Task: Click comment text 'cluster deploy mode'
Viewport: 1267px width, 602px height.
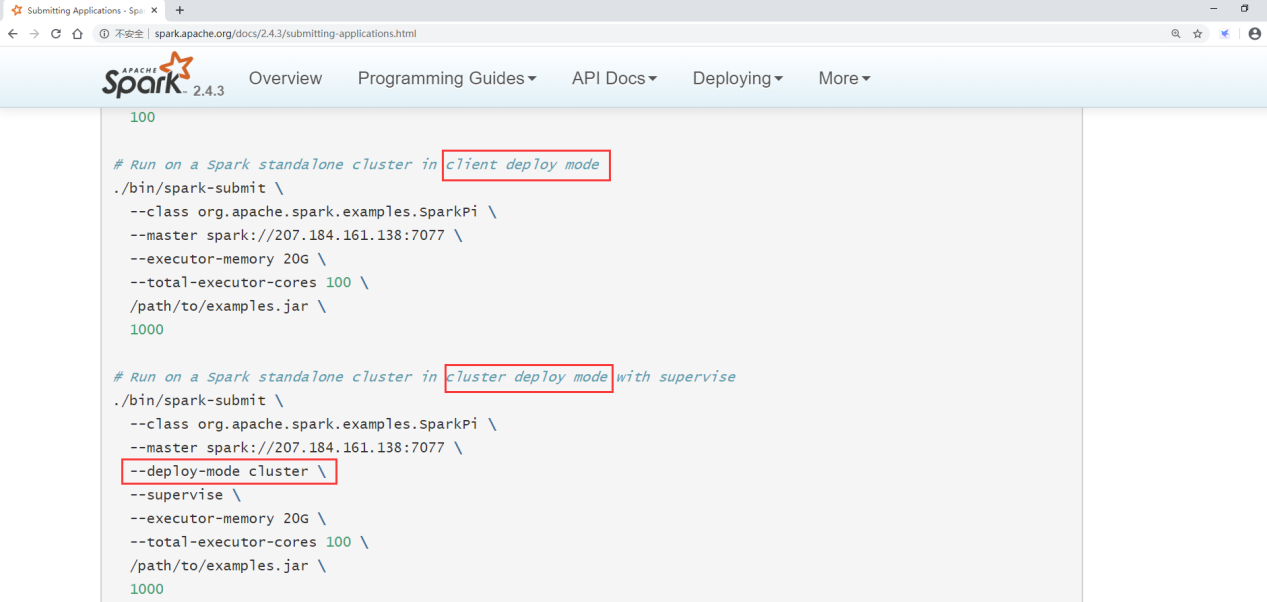Action: point(527,377)
